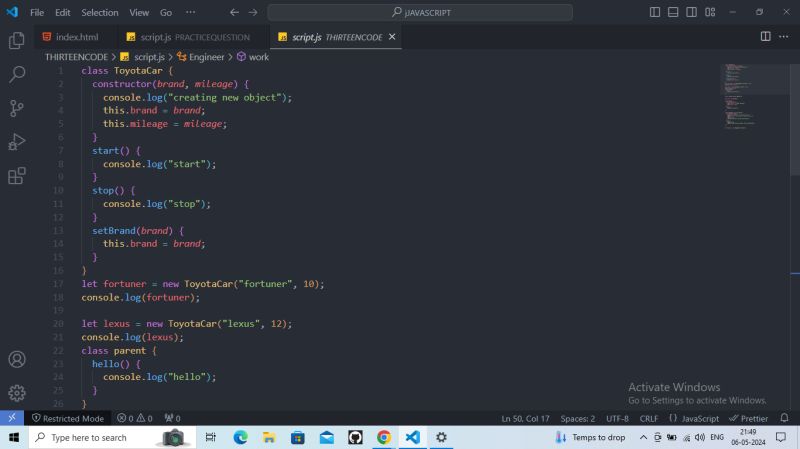Open the Mail app from taskbar
800x449 pixels.
(327, 437)
